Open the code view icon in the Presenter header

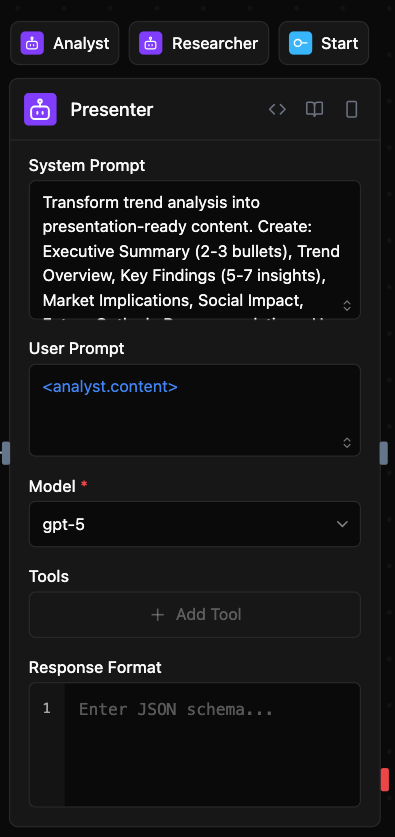pyautogui.click(x=277, y=109)
